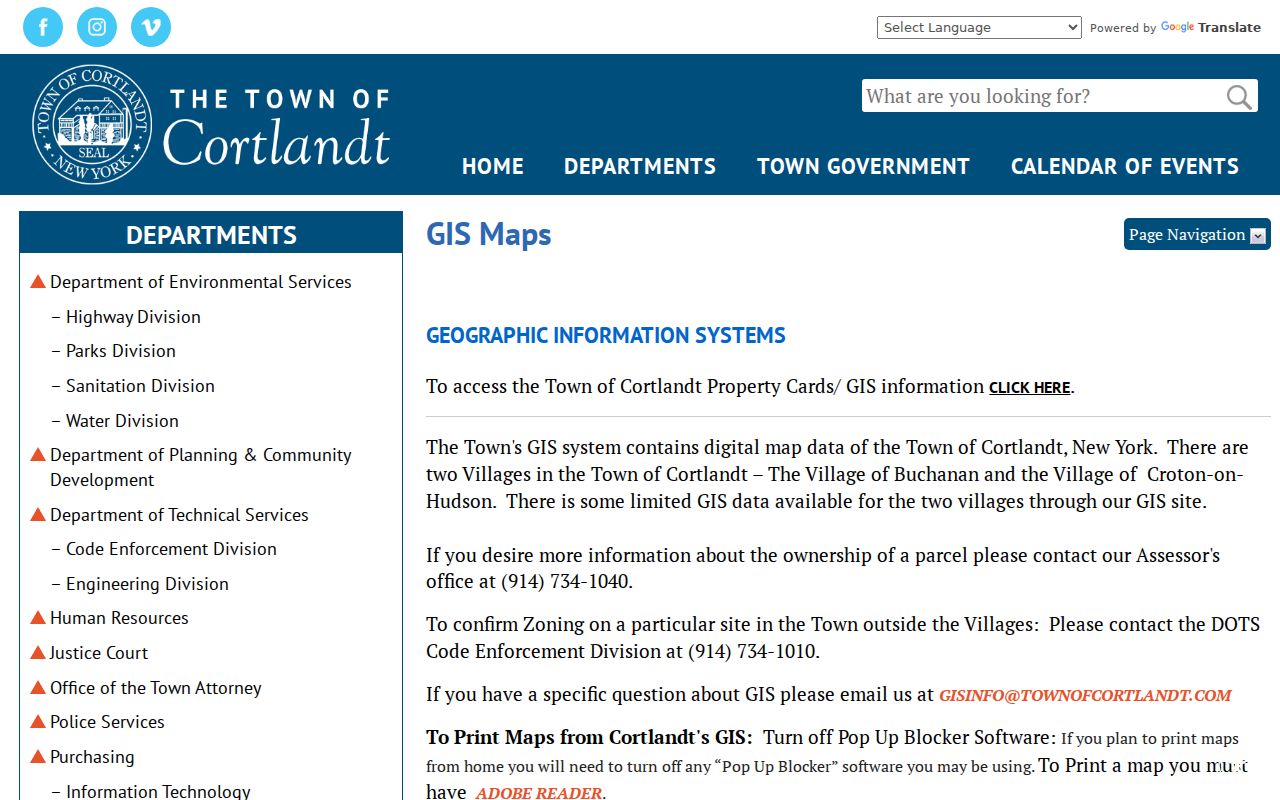The width and height of the screenshot is (1280, 800).
Task: Follow the CLICK HERE property cards link
Action: pos(1029,388)
